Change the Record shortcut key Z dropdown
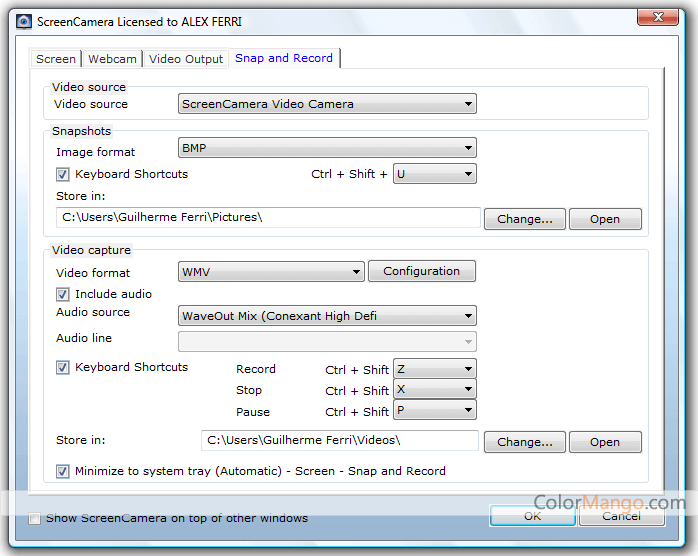698x556 pixels. coord(434,369)
